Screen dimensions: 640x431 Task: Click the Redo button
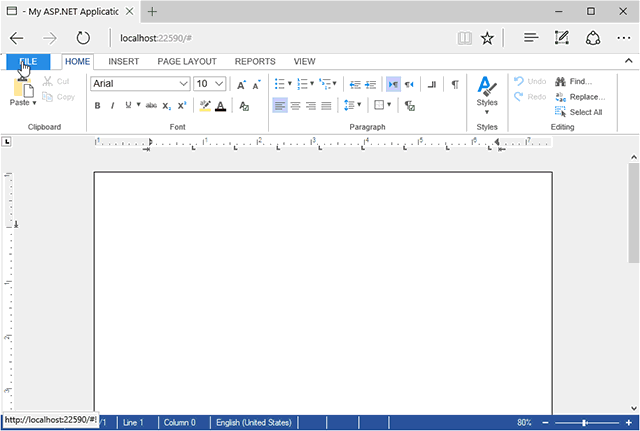tap(530, 97)
